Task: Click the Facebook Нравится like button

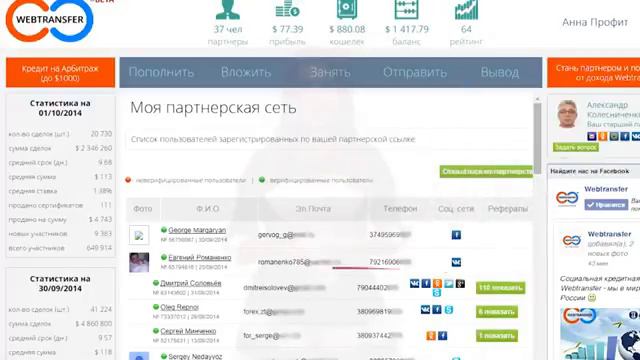Action: click(x=606, y=204)
